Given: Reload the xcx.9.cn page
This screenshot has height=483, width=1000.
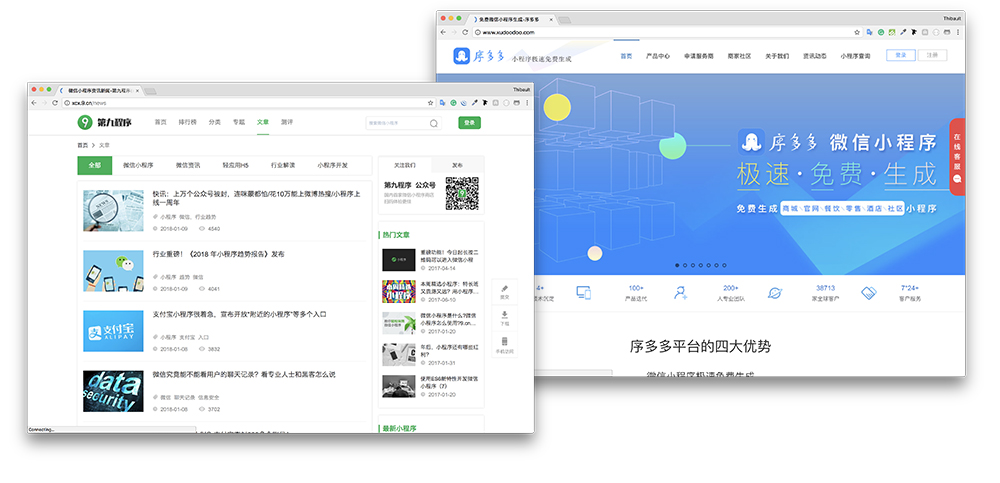Looking at the screenshot, I should tap(55, 103).
